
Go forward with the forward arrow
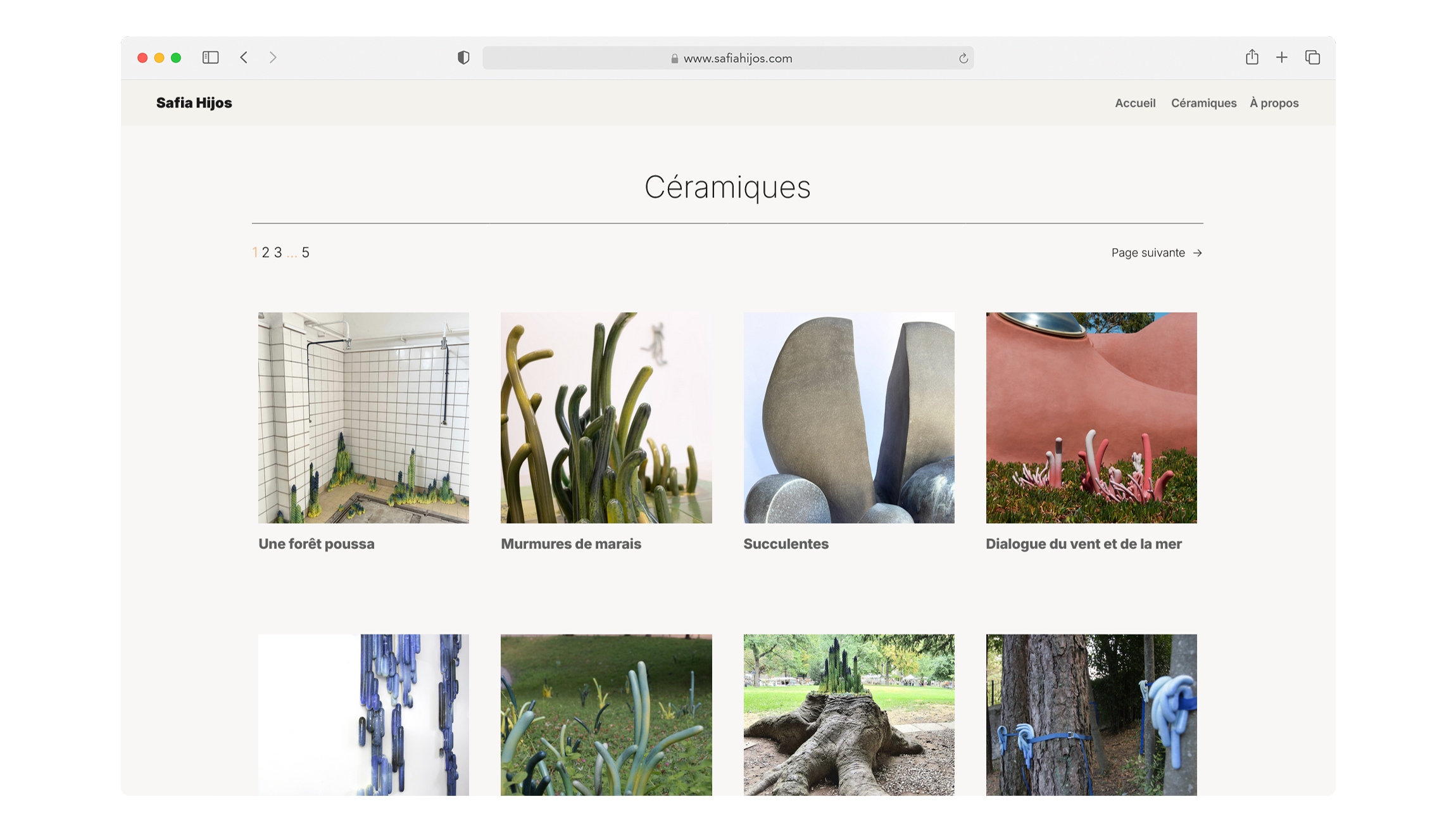pyautogui.click(x=273, y=58)
